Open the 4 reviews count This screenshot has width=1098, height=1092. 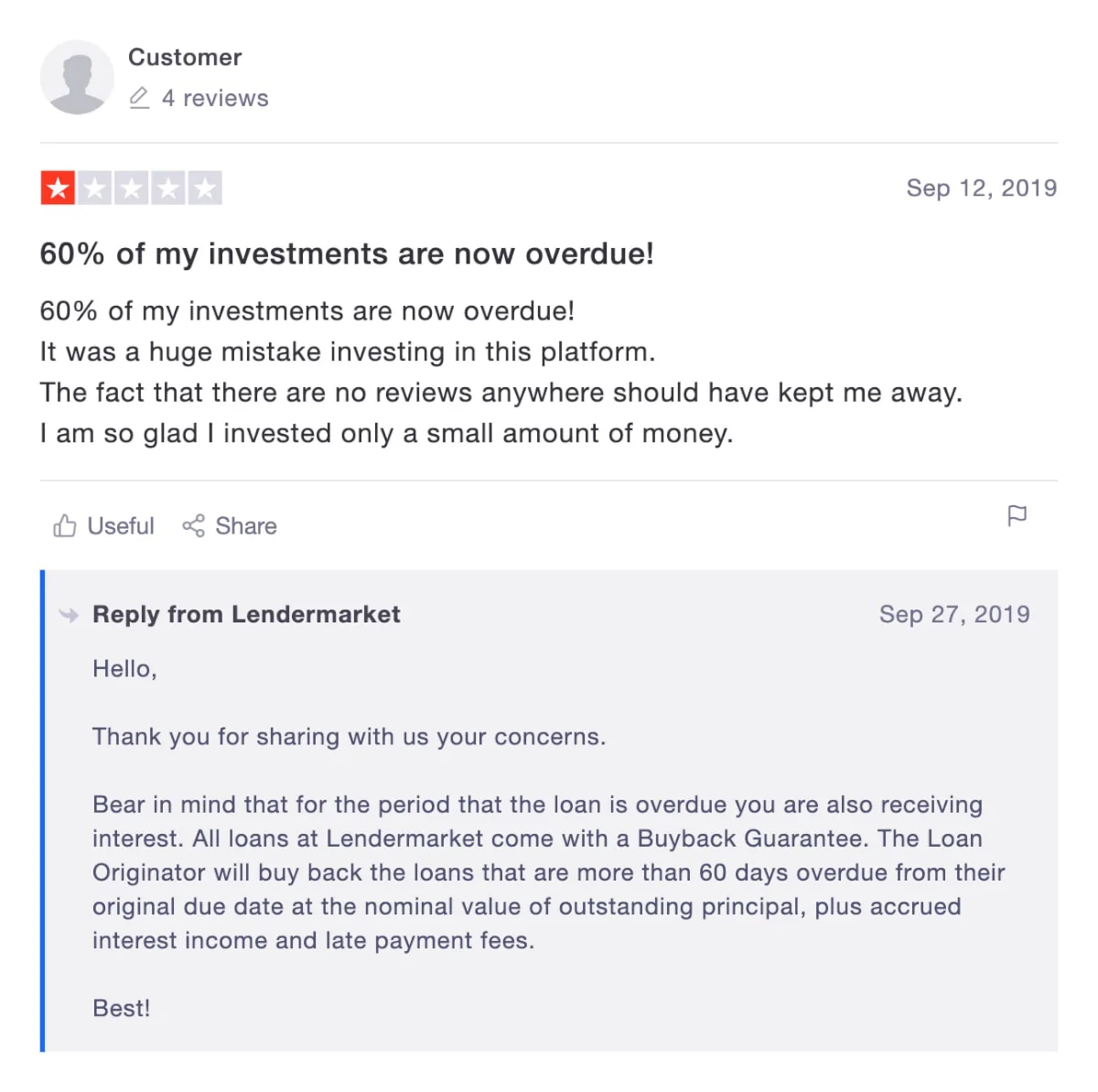[x=215, y=98]
